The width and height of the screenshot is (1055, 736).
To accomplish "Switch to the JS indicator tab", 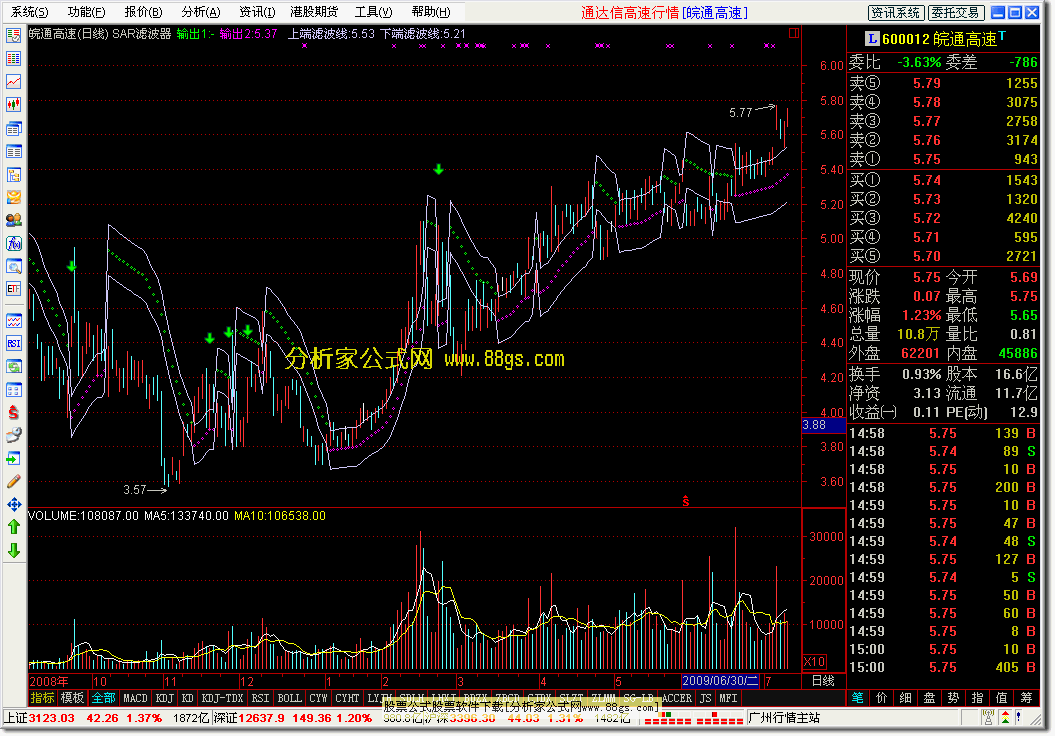I will click(705, 698).
